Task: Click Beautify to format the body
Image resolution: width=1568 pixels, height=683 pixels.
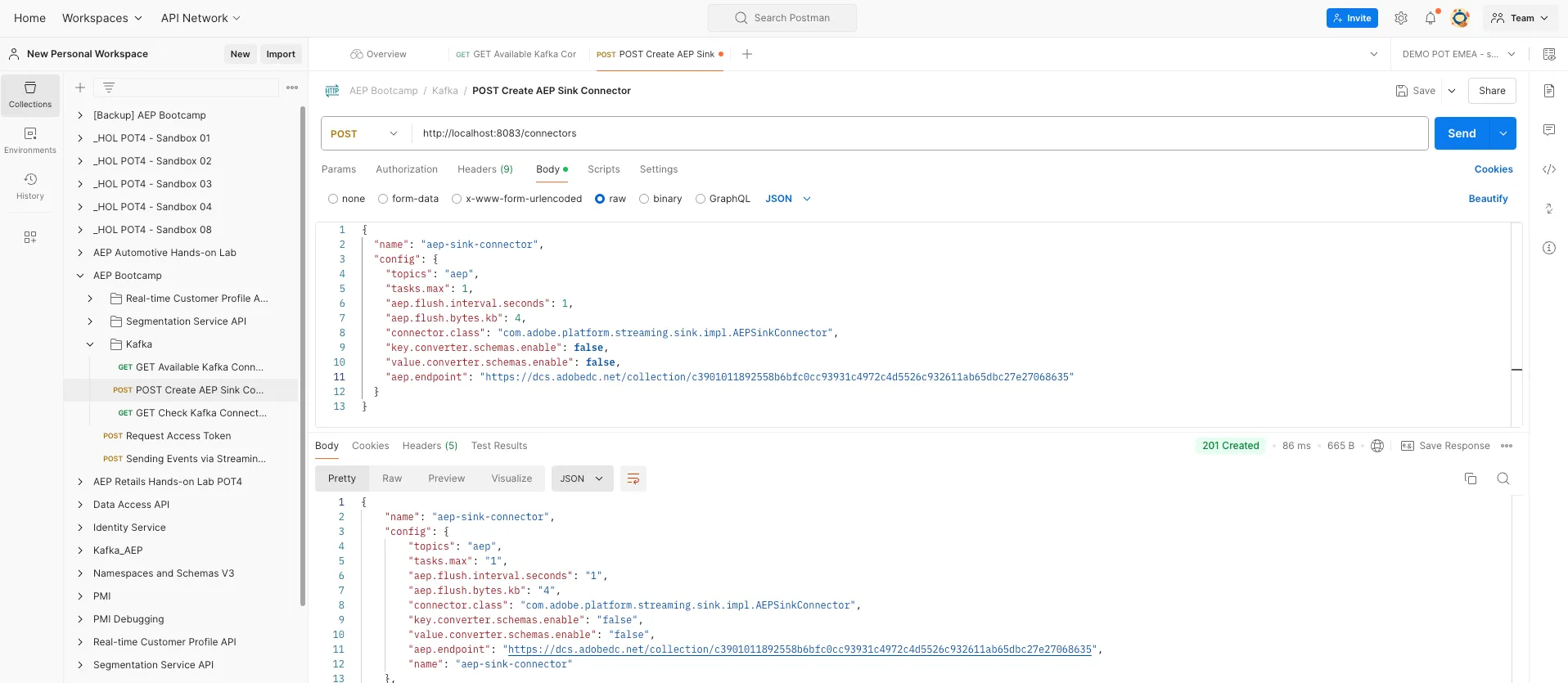Action: pyautogui.click(x=1488, y=199)
